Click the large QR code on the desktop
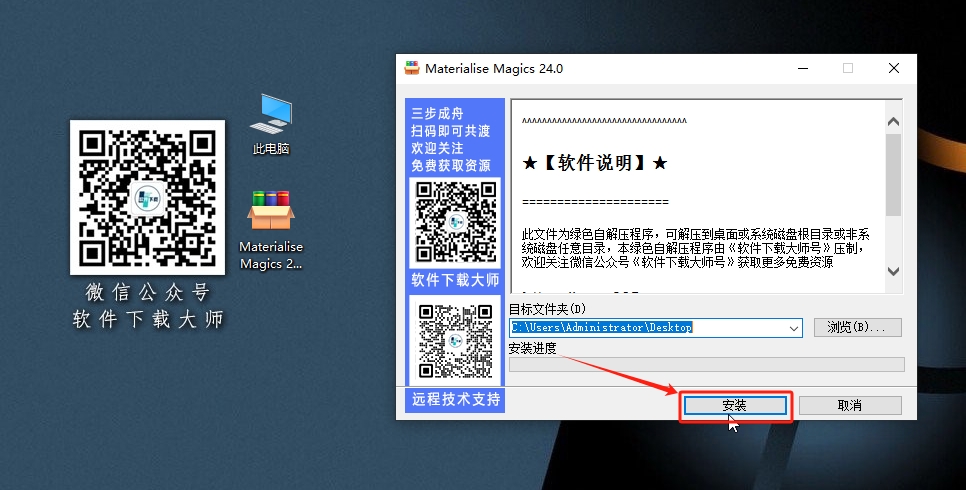The width and height of the screenshot is (966, 490). click(x=147, y=197)
